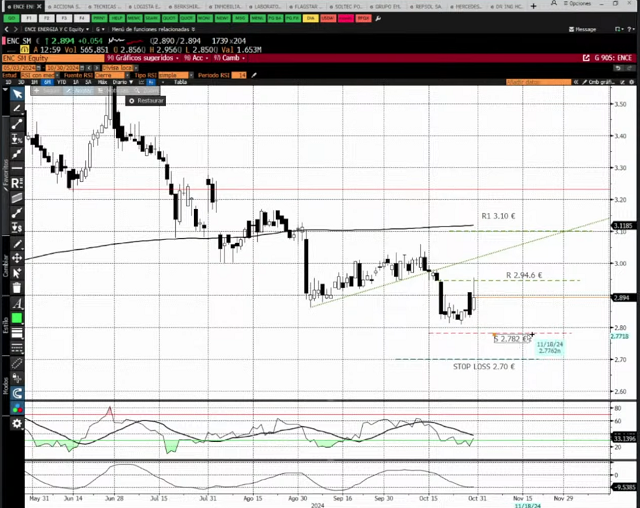Expand the Camb menu

pos(229,58)
